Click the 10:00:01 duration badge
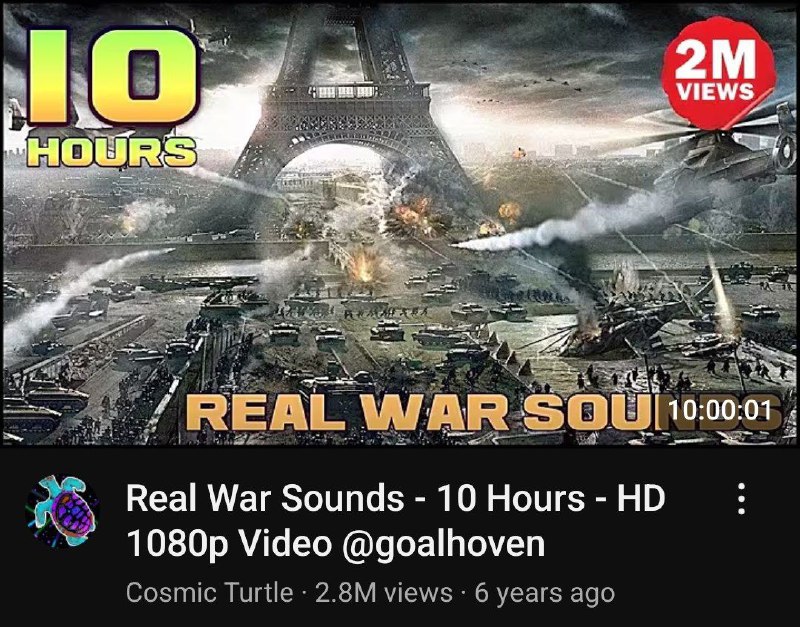The image size is (800, 627). (718, 410)
